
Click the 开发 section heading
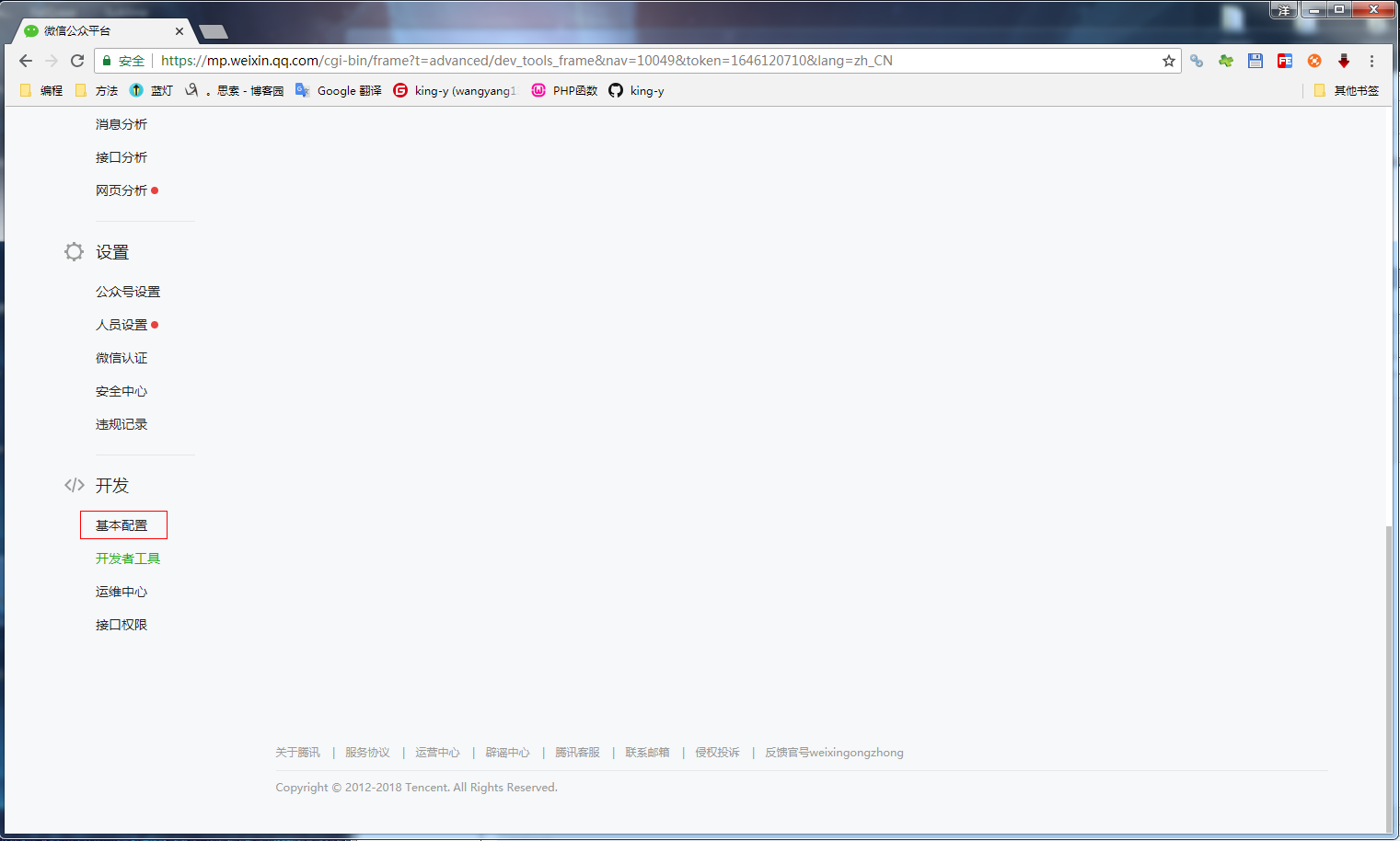[112, 485]
